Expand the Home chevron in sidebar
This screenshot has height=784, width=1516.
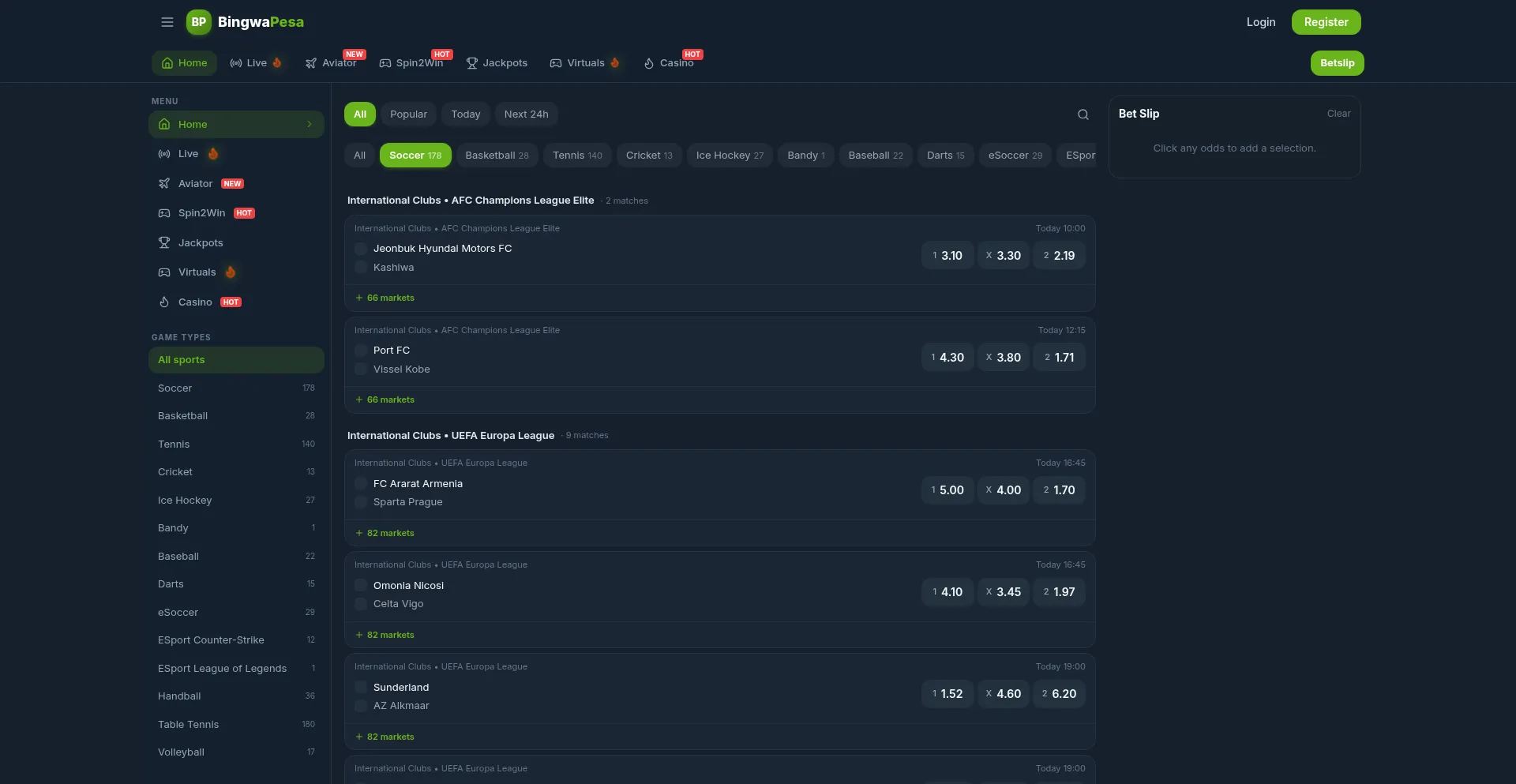[310, 124]
